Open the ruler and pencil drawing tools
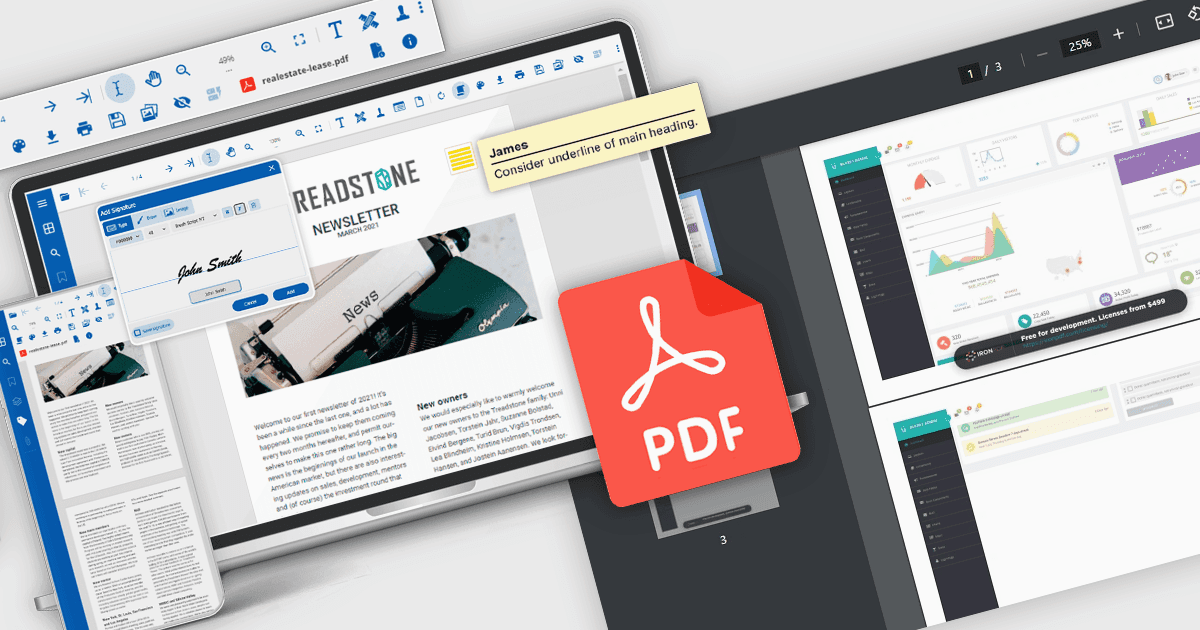1200x630 pixels. coord(368,21)
